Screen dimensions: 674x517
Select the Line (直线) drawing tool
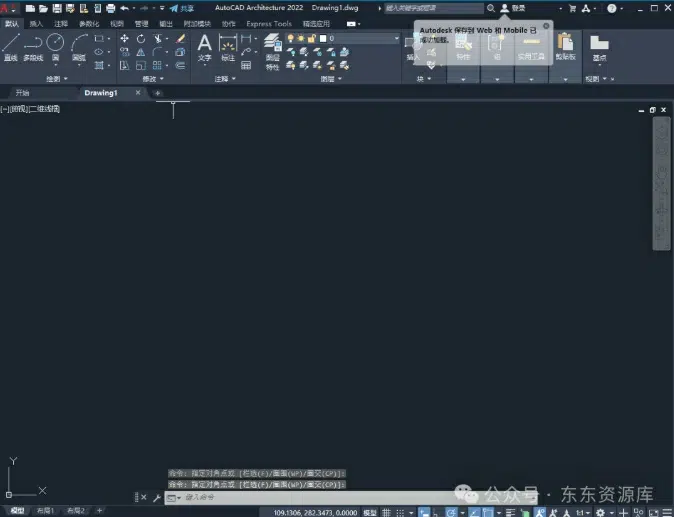click(x=11, y=45)
